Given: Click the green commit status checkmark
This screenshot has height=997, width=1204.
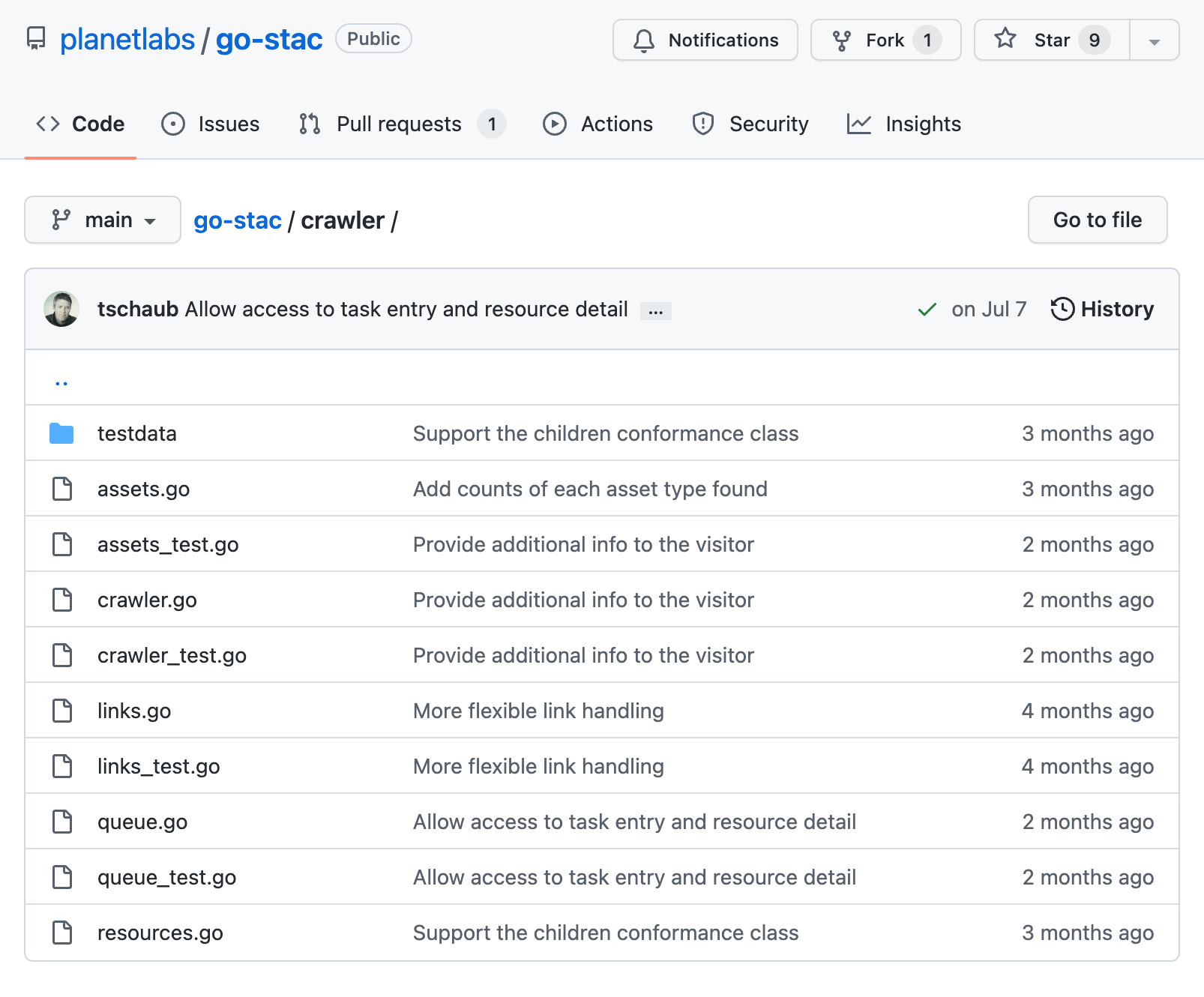Looking at the screenshot, I should click(927, 310).
